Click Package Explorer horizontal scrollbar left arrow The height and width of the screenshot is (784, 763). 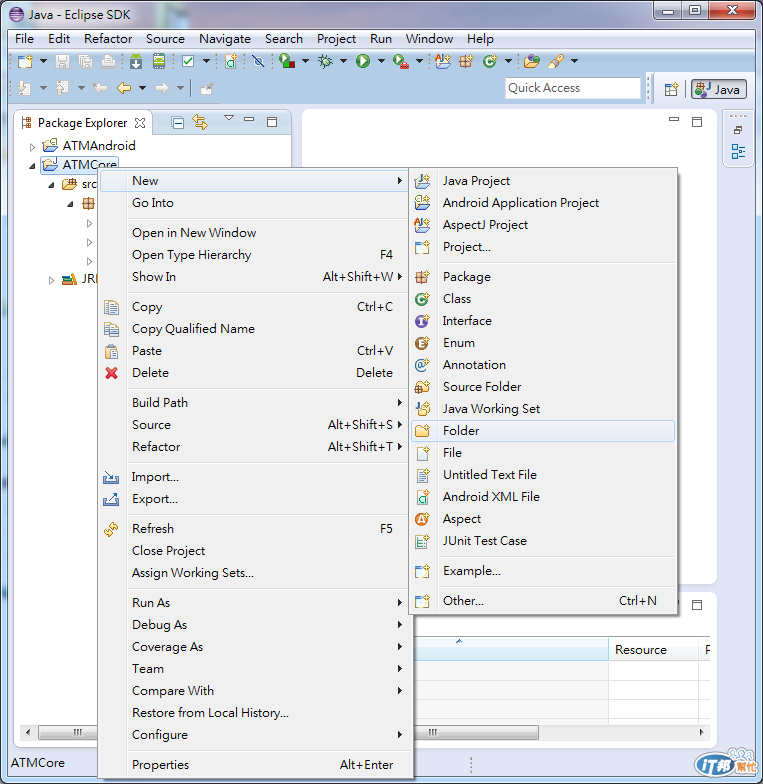28,732
